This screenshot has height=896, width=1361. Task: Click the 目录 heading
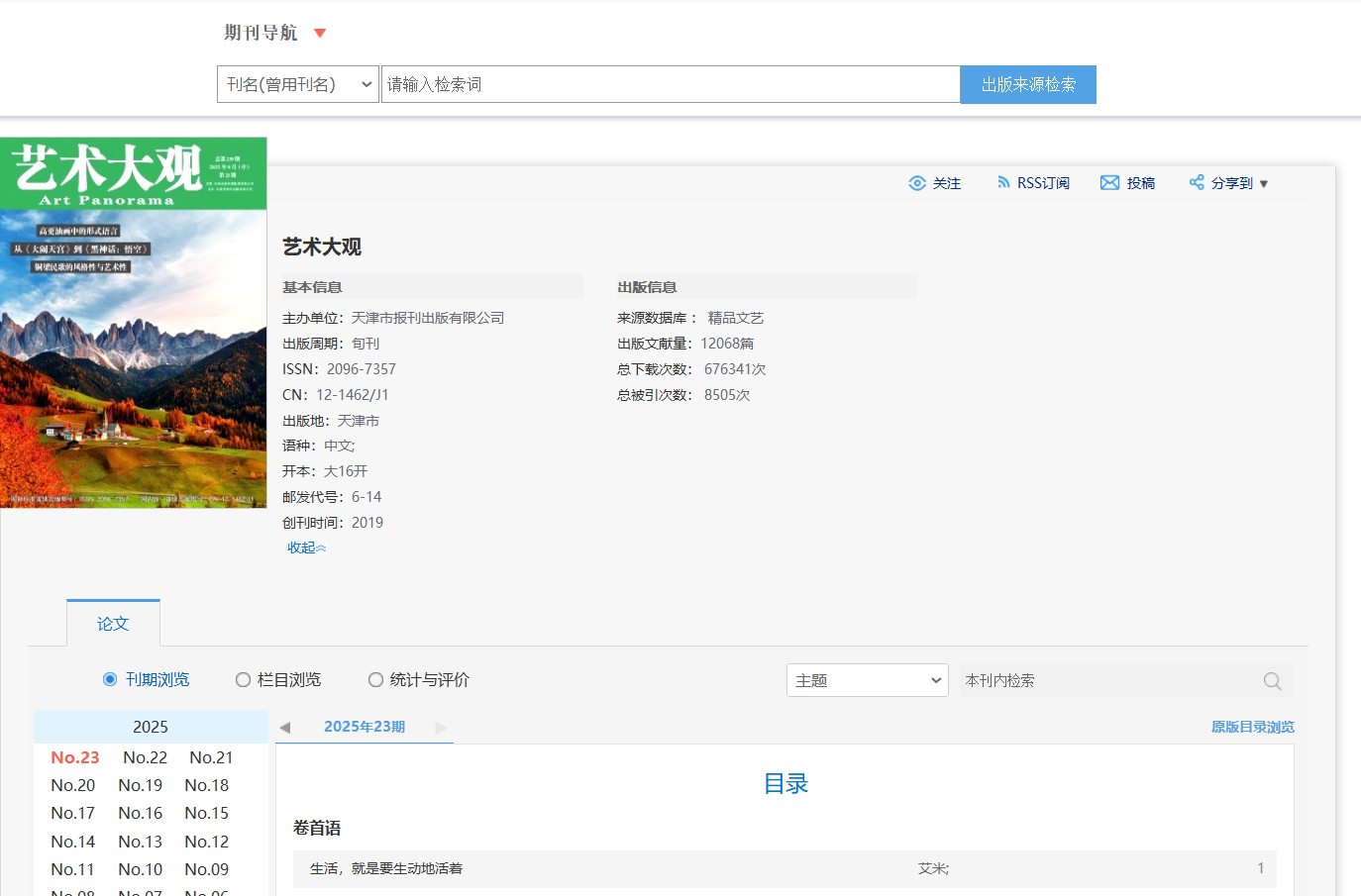785,784
